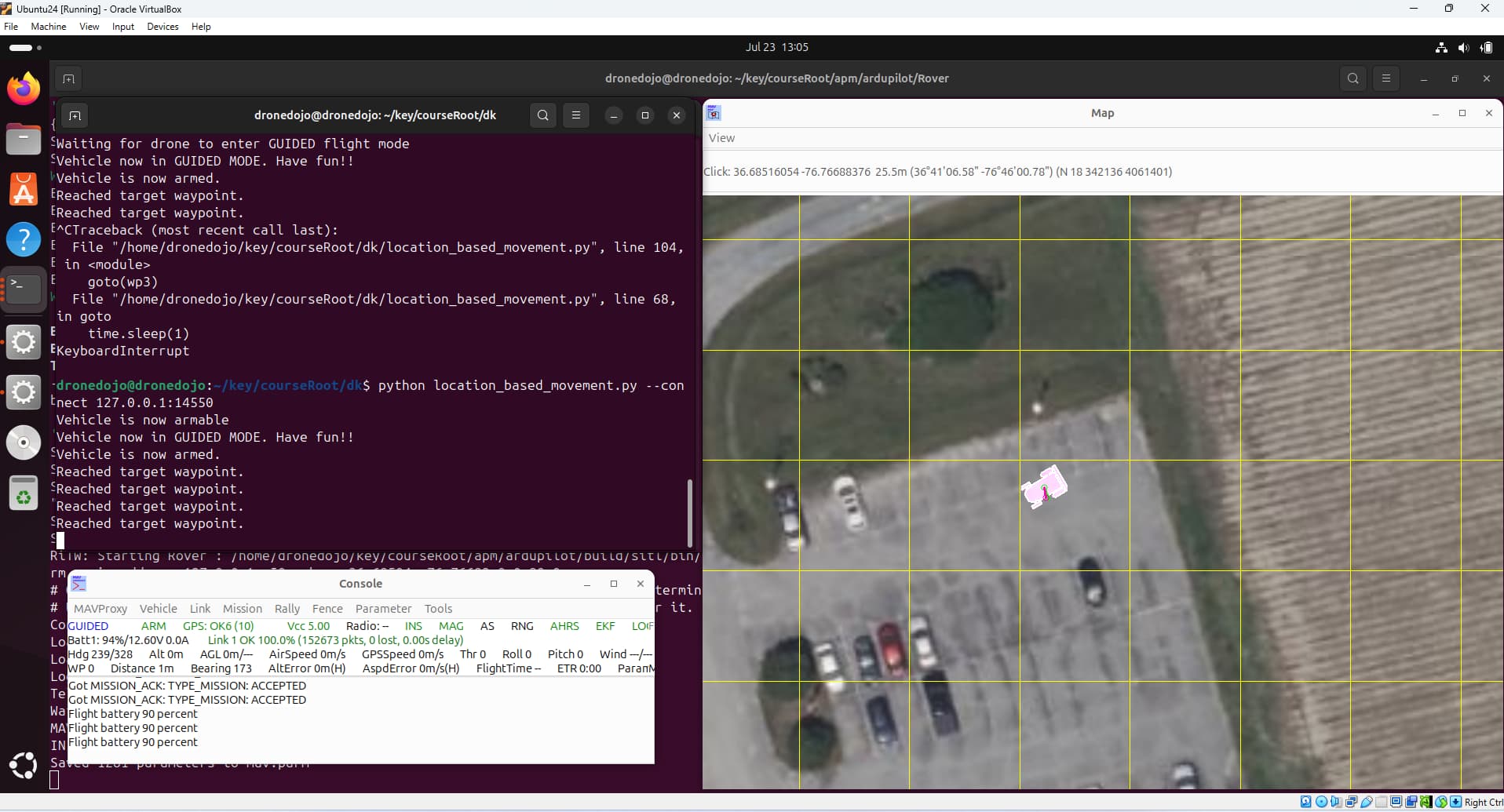The height and width of the screenshot is (812, 1504).
Task: Click the date and time clock
Action: 776,47
